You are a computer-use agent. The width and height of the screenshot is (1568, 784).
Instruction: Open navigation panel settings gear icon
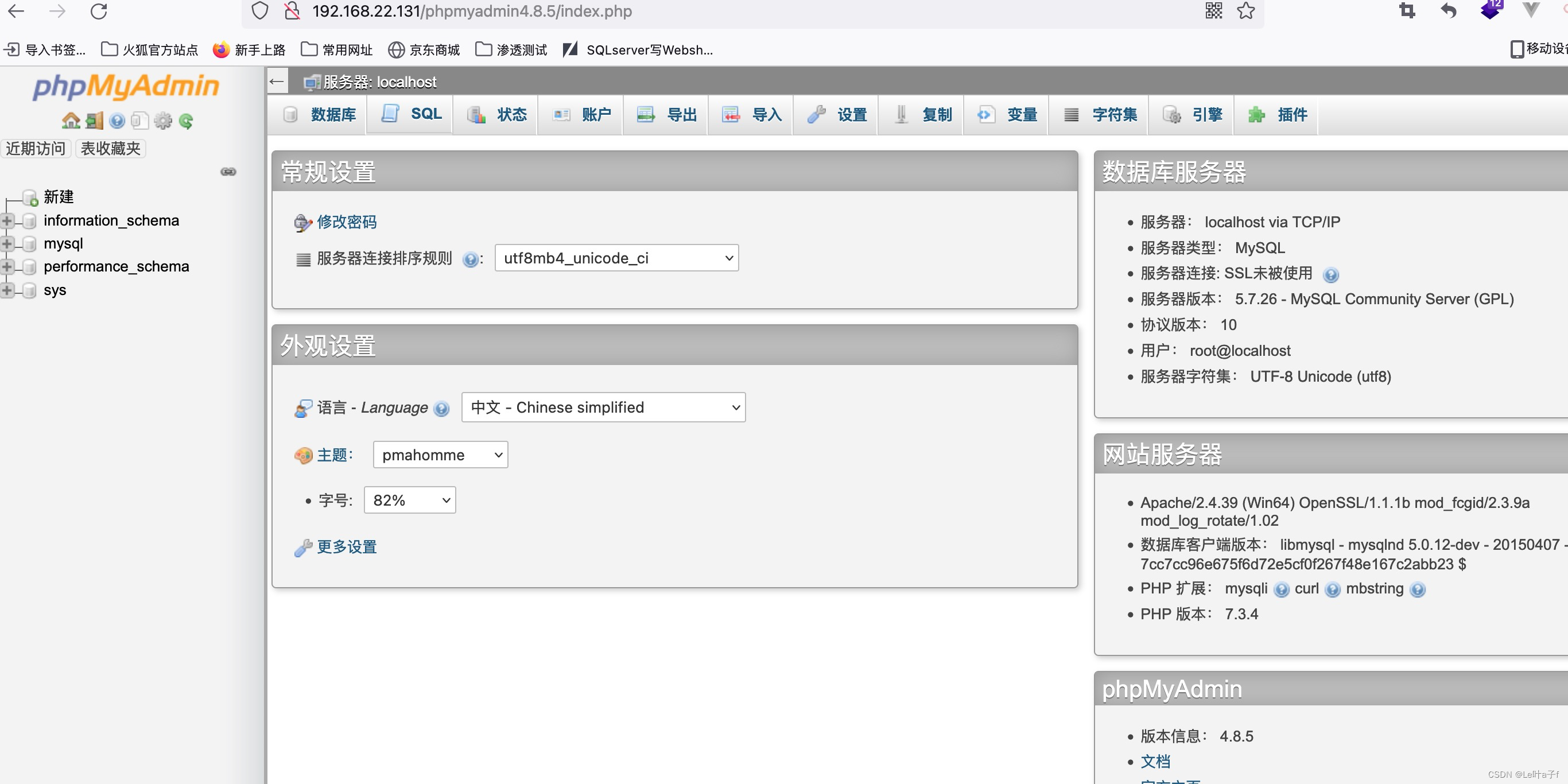coord(163,121)
